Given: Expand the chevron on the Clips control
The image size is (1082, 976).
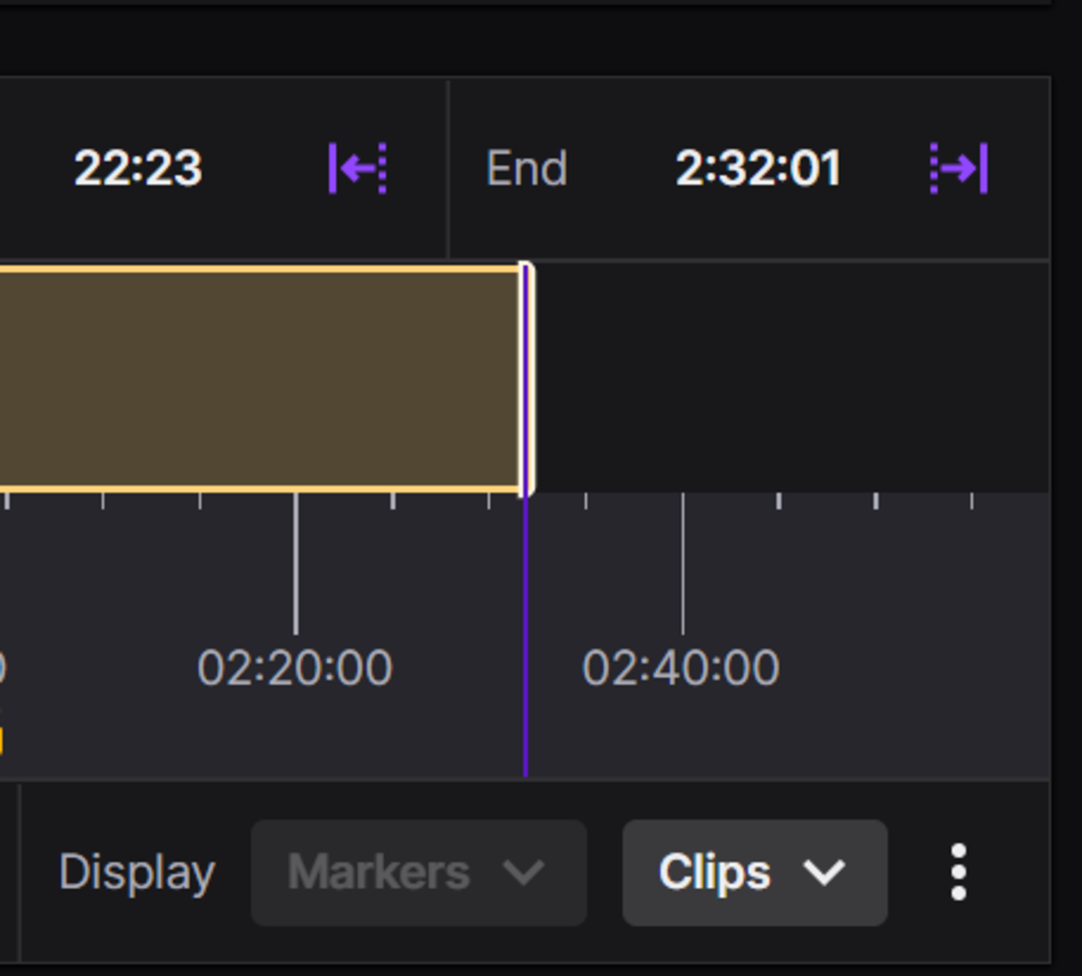Looking at the screenshot, I should point(825,874).
